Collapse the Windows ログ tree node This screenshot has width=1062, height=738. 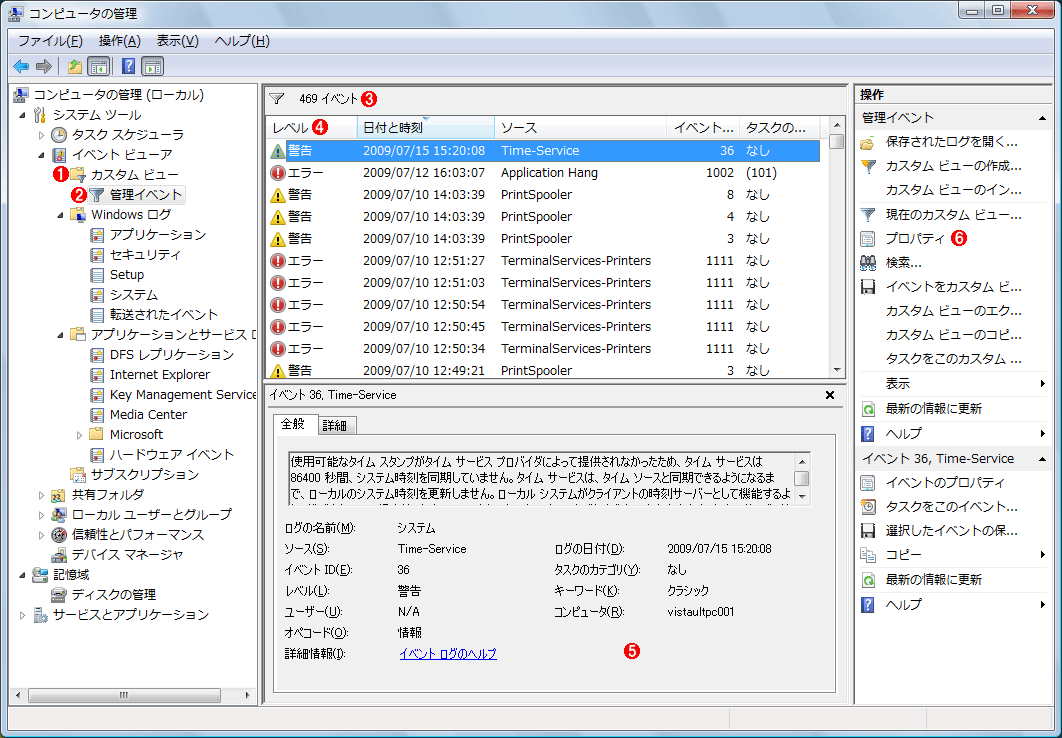click(x=61, y=215)
